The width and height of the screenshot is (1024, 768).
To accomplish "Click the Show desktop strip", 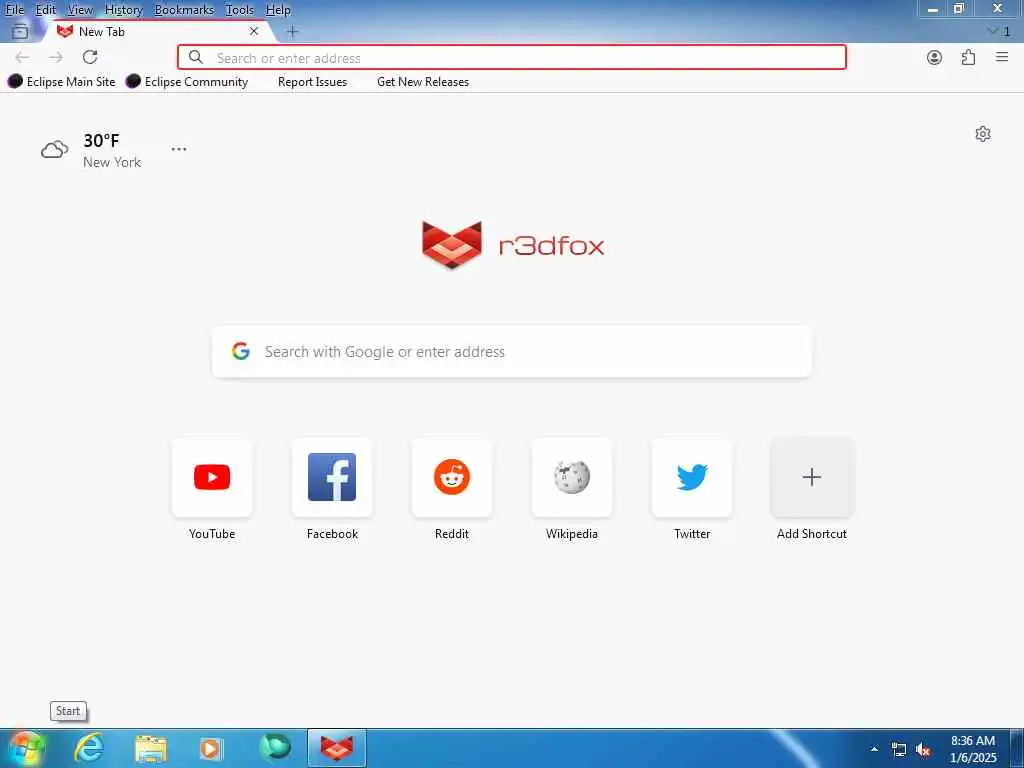I will point(1017,748).
